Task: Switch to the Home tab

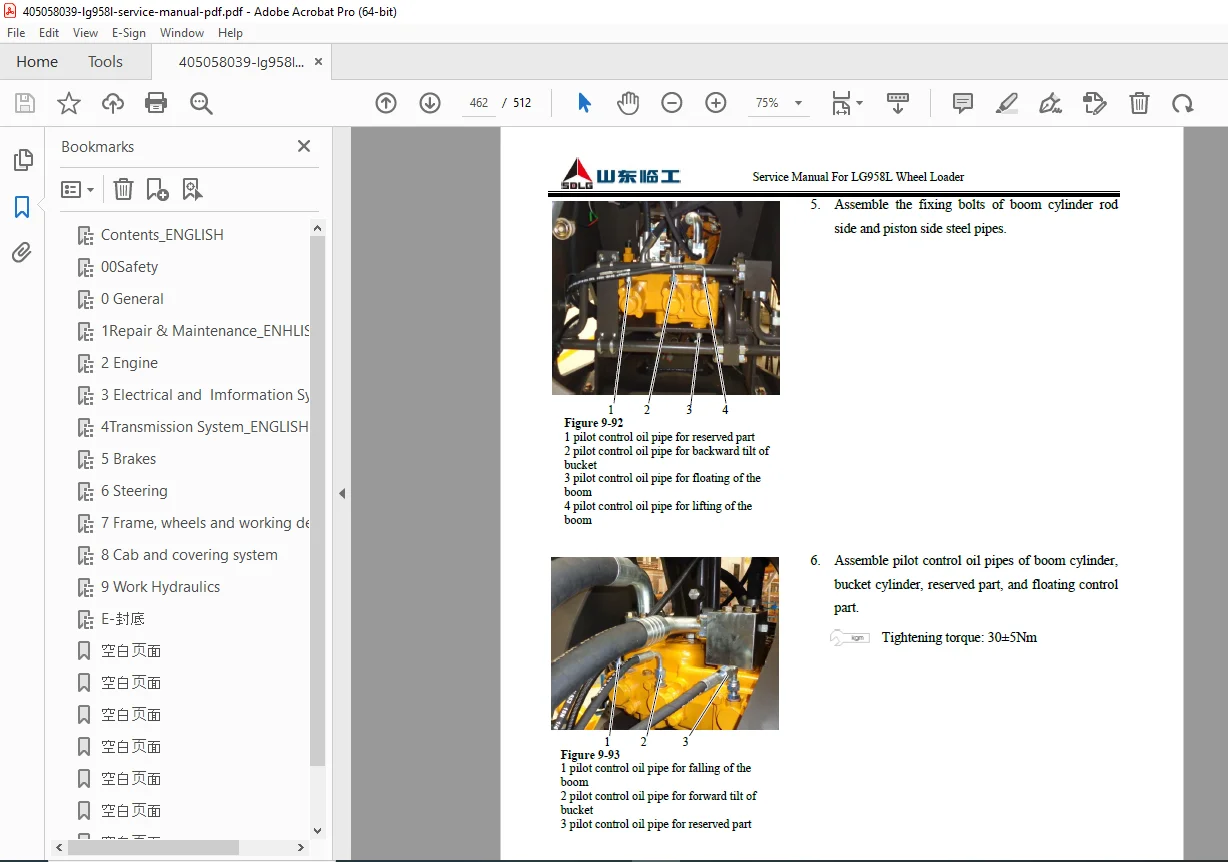Action: [x=37, y=61]
